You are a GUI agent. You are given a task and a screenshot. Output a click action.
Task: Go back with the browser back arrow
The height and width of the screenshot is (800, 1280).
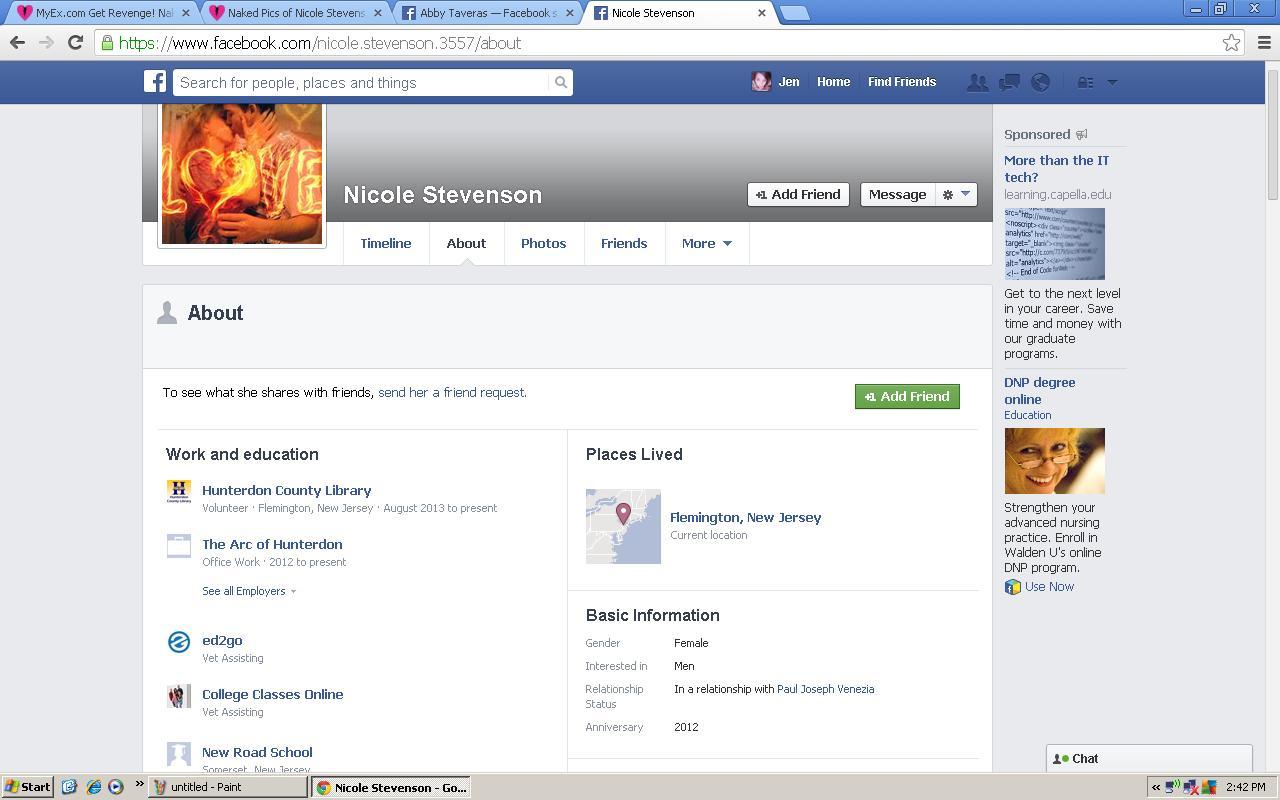click(x=17, y=42)
